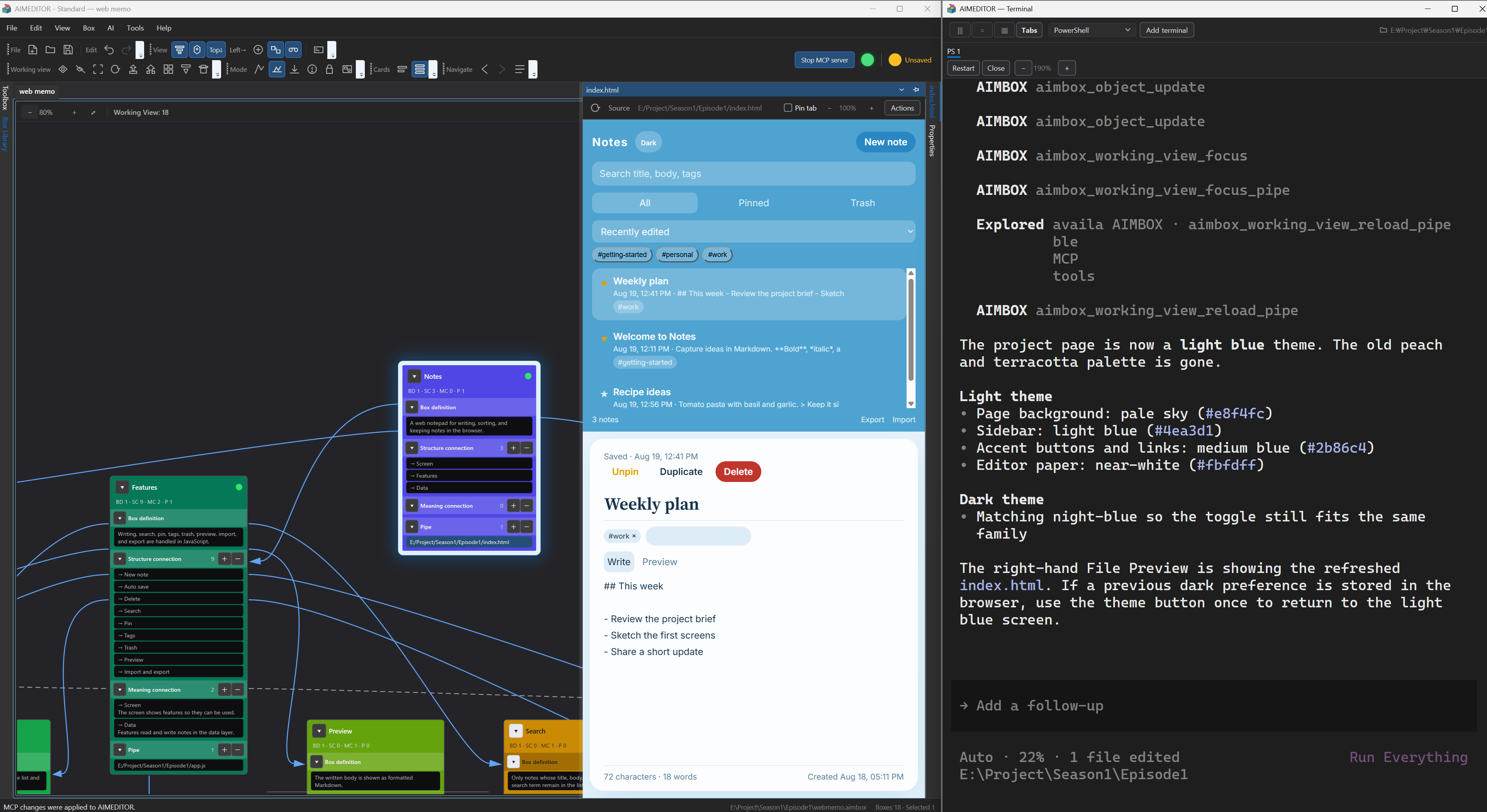Collapse Structure connection section in Notes box

pos(412,448)
